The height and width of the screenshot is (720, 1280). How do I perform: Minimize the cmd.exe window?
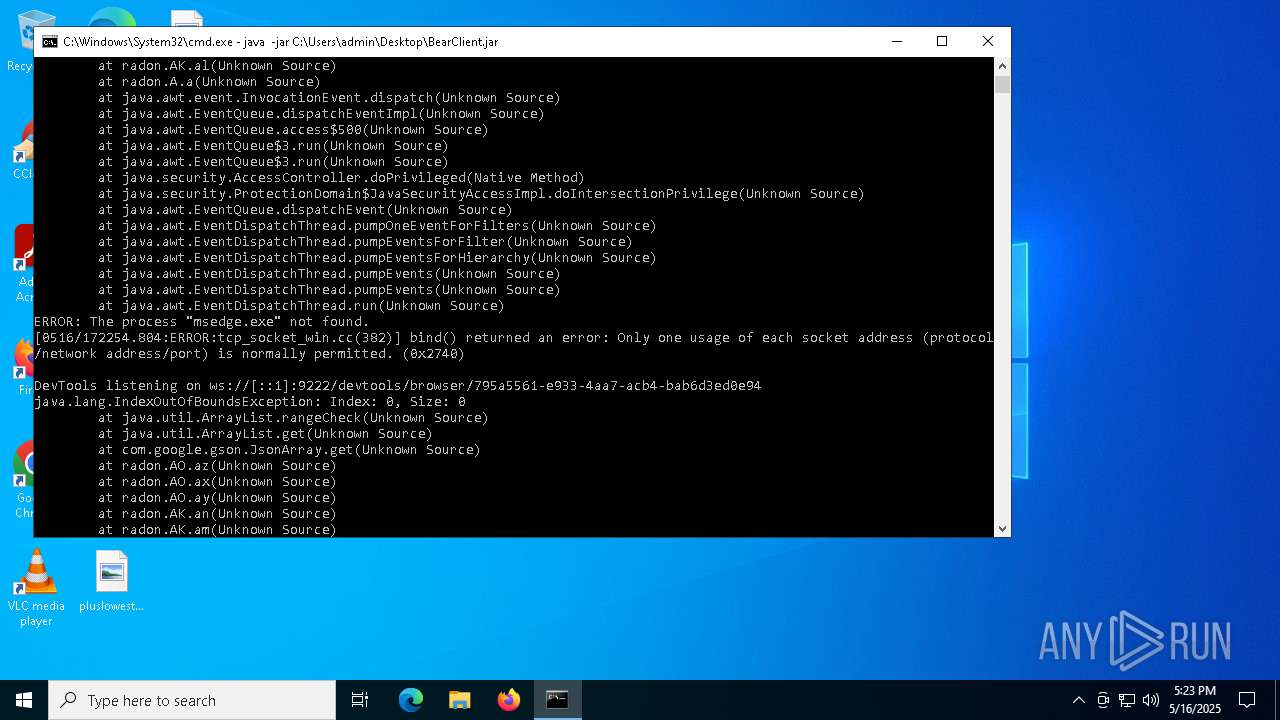pos(896,41)
